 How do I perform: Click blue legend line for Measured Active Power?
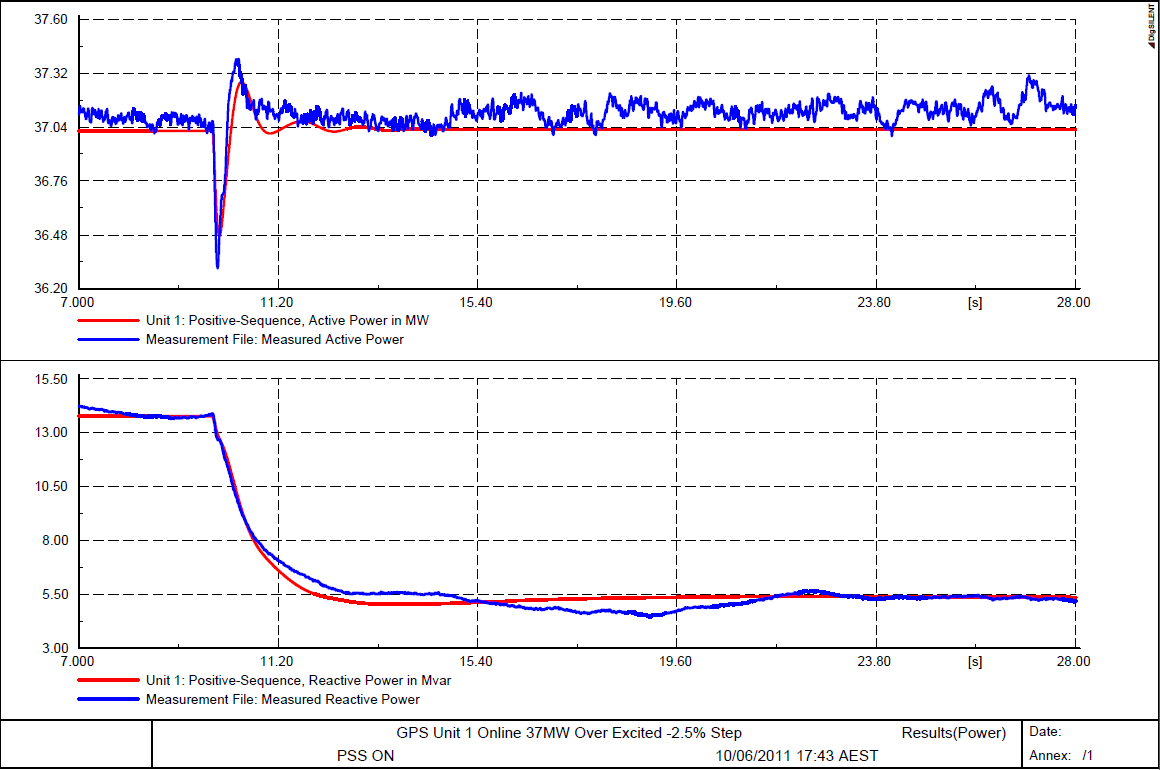click(x=108, y=340)
